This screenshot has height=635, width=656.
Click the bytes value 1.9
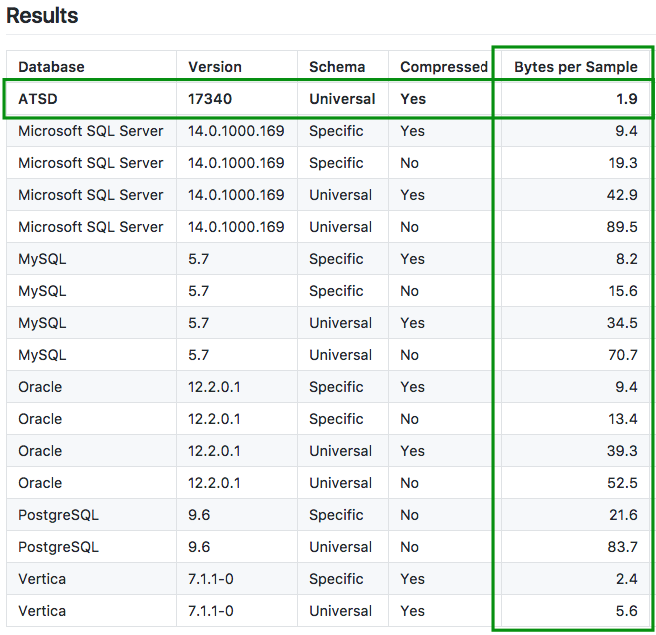click(627, 99)
